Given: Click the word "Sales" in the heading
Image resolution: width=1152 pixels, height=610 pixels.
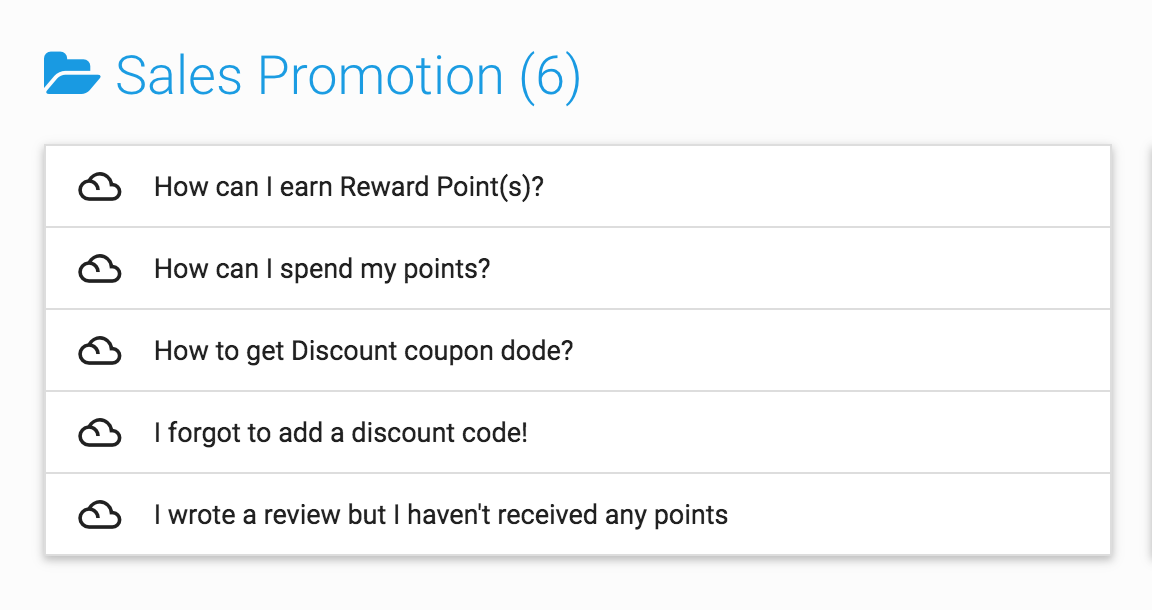Looking at the screenshot, I should tap(179, 76).
